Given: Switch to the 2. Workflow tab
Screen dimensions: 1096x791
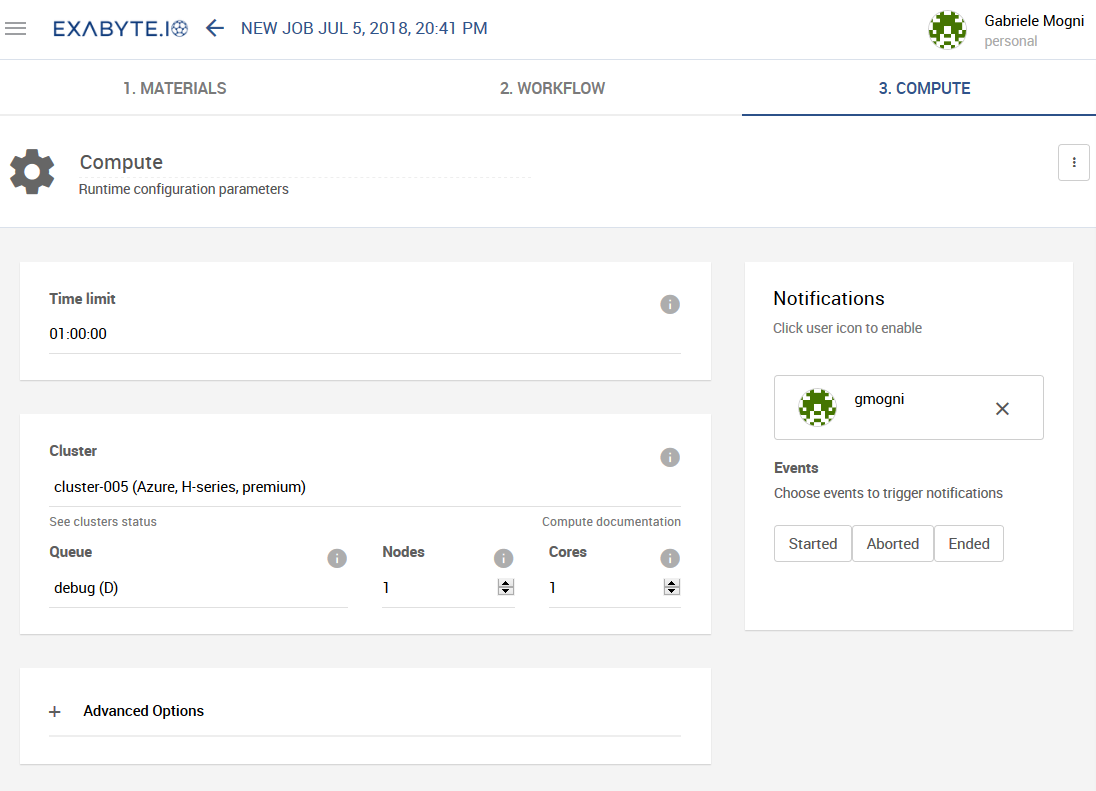Looking at the screenshot, I should 552,88.
